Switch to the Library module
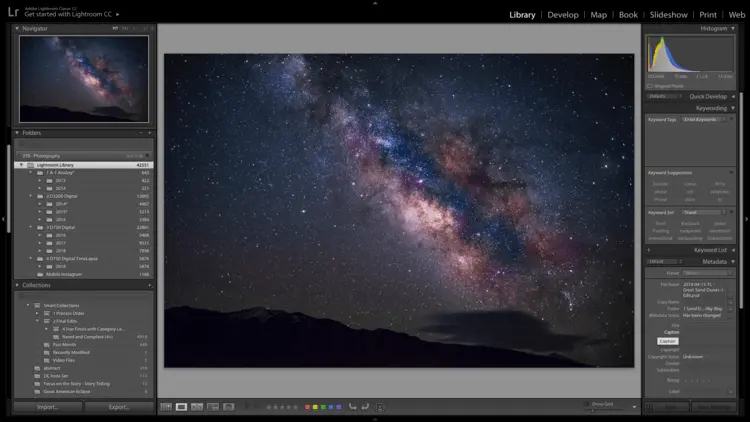This screenshot has height=422, width=750. [522, 15]
